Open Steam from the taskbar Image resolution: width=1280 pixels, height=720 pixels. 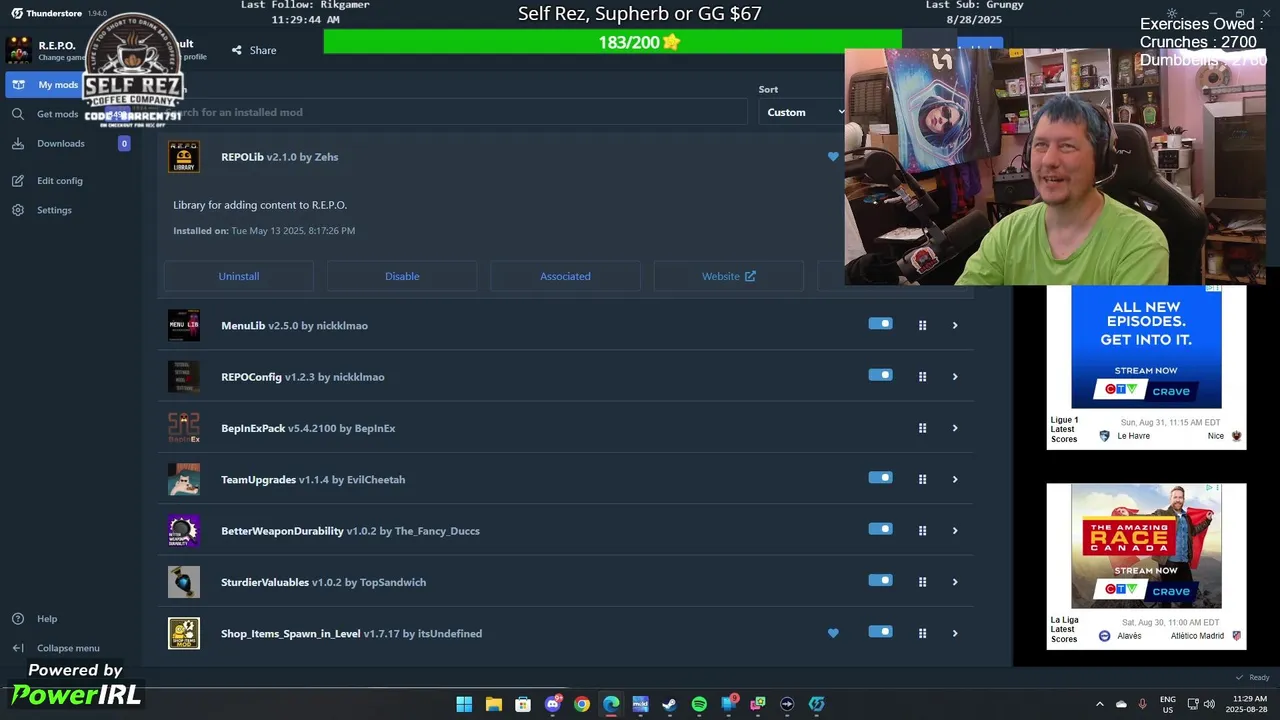(670, 704)
